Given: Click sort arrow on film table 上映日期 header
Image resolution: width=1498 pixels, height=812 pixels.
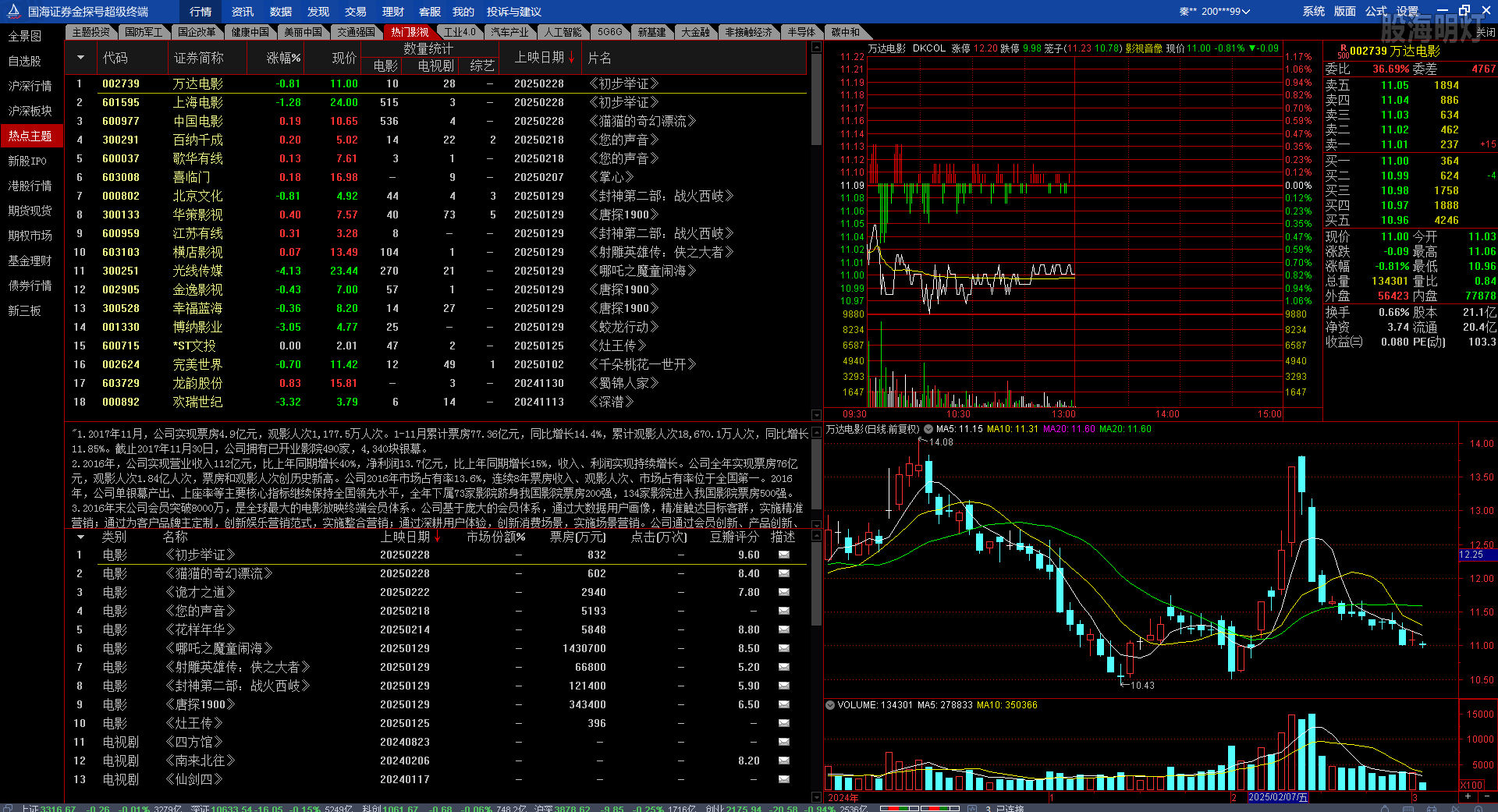Looking at the screenshot, I should pos(438,537).
